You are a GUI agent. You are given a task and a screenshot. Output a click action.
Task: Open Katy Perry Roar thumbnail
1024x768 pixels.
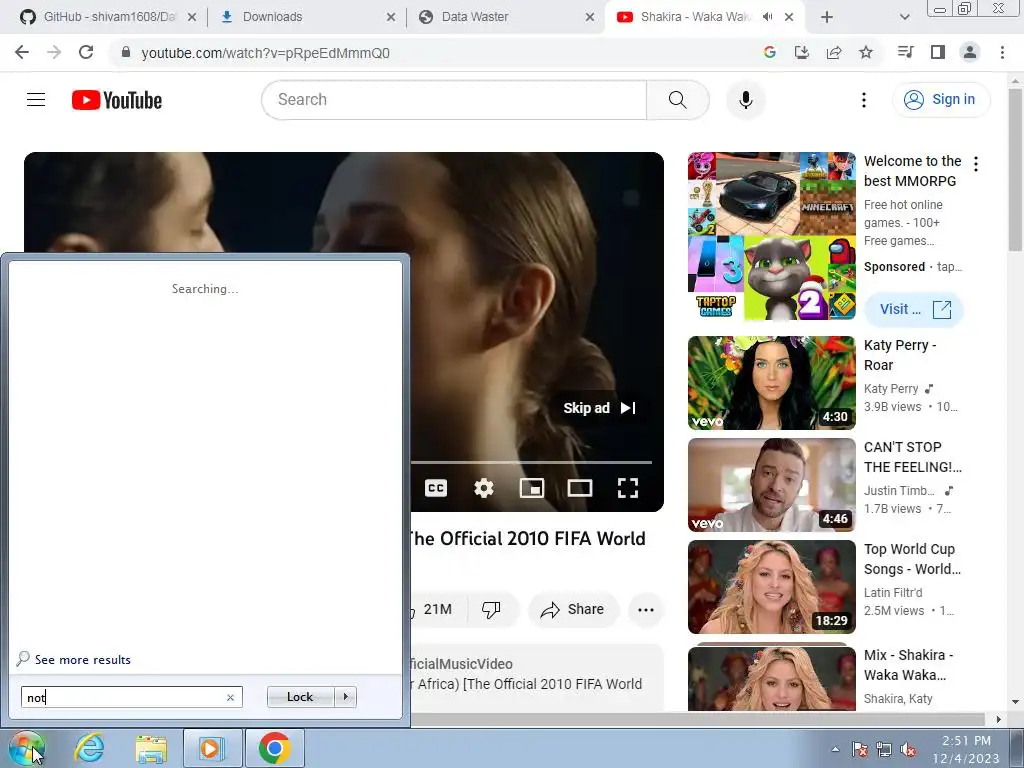pos(771,383)
